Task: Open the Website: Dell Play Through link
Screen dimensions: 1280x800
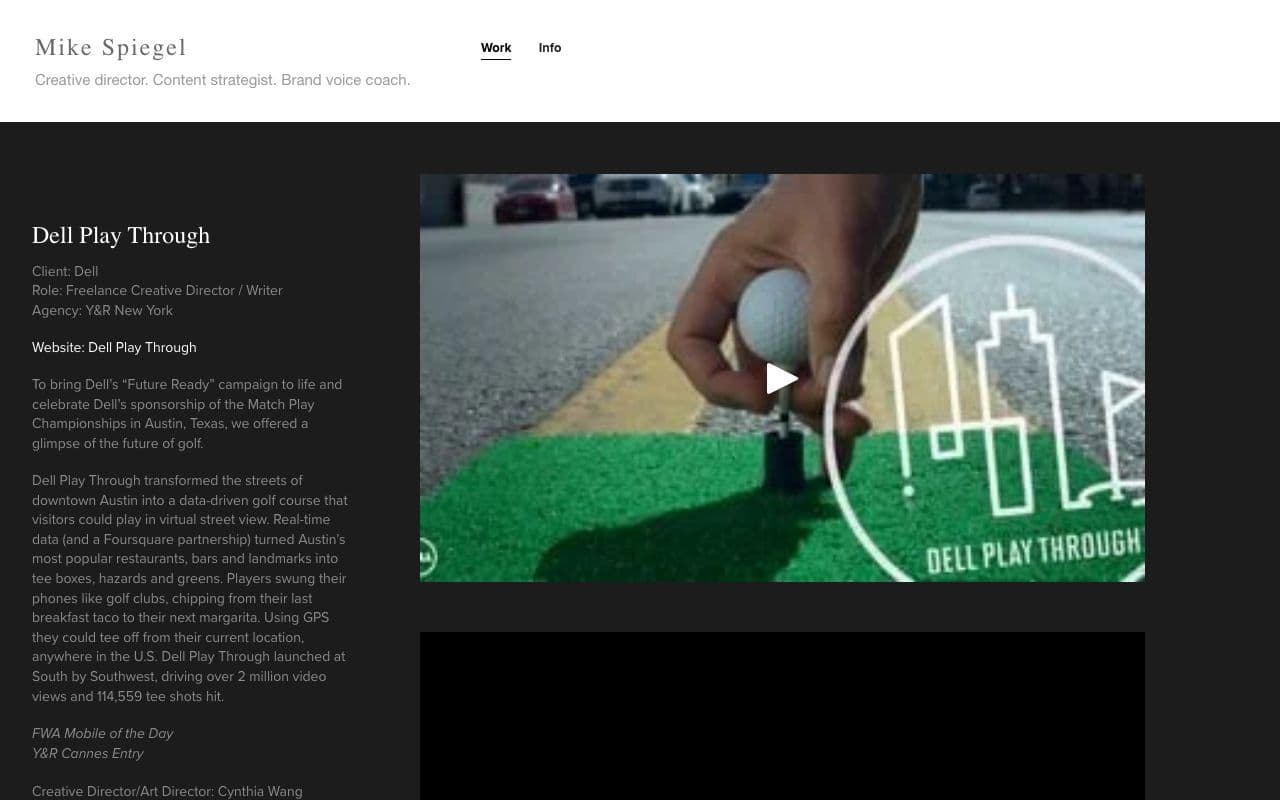Action: 114,347
